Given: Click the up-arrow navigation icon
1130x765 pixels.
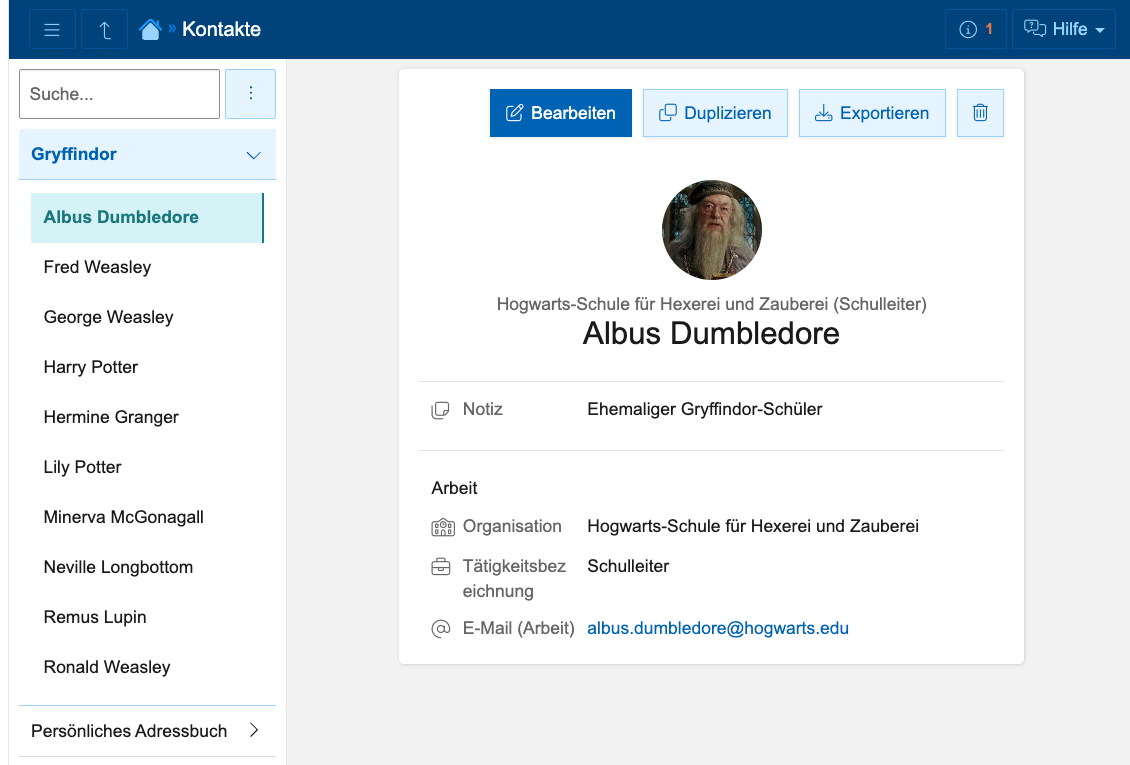Looking at the screenshot, I should [x=104, y=30].
